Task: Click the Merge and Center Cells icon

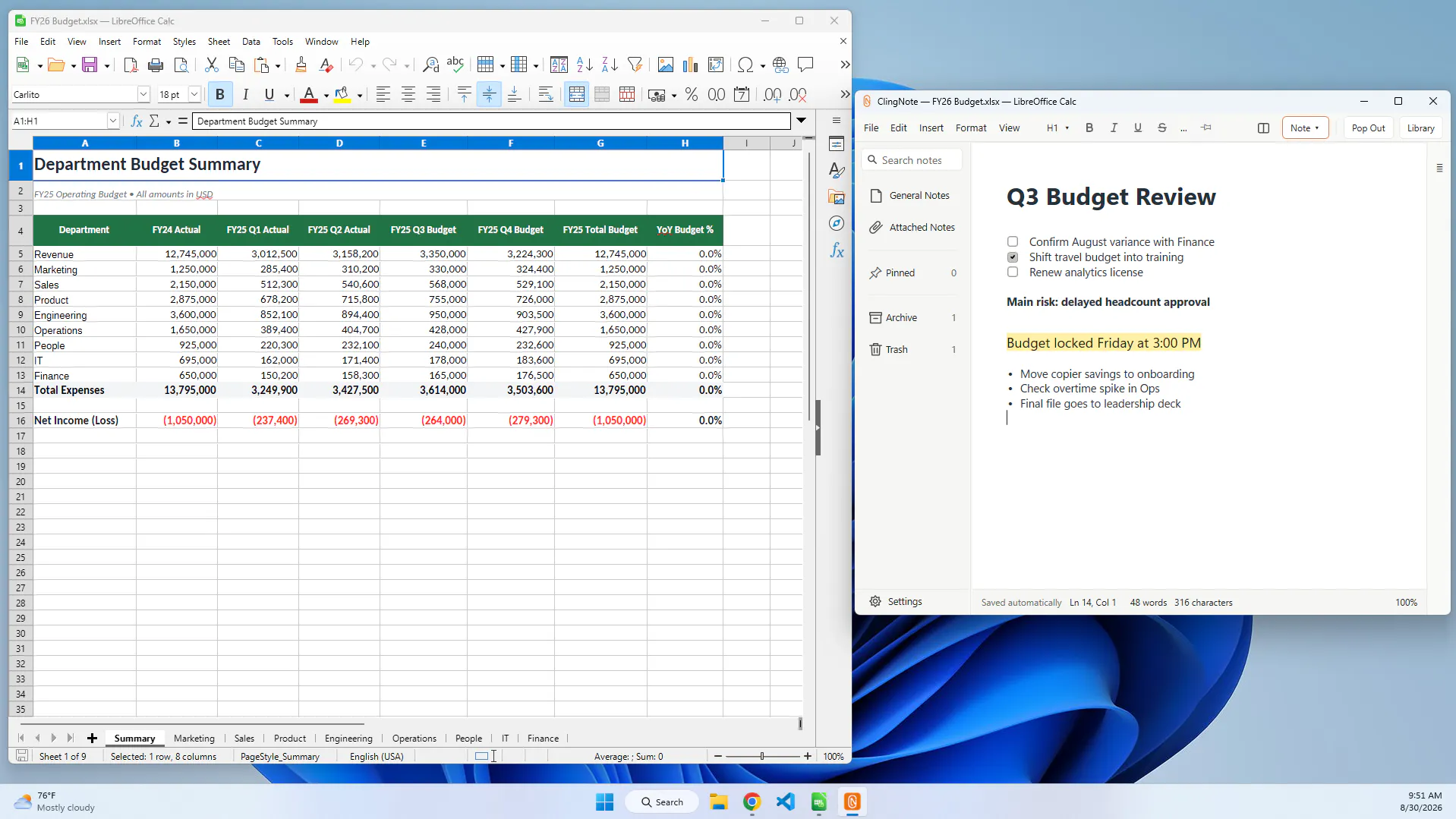Action: click(x=577, y=94)
